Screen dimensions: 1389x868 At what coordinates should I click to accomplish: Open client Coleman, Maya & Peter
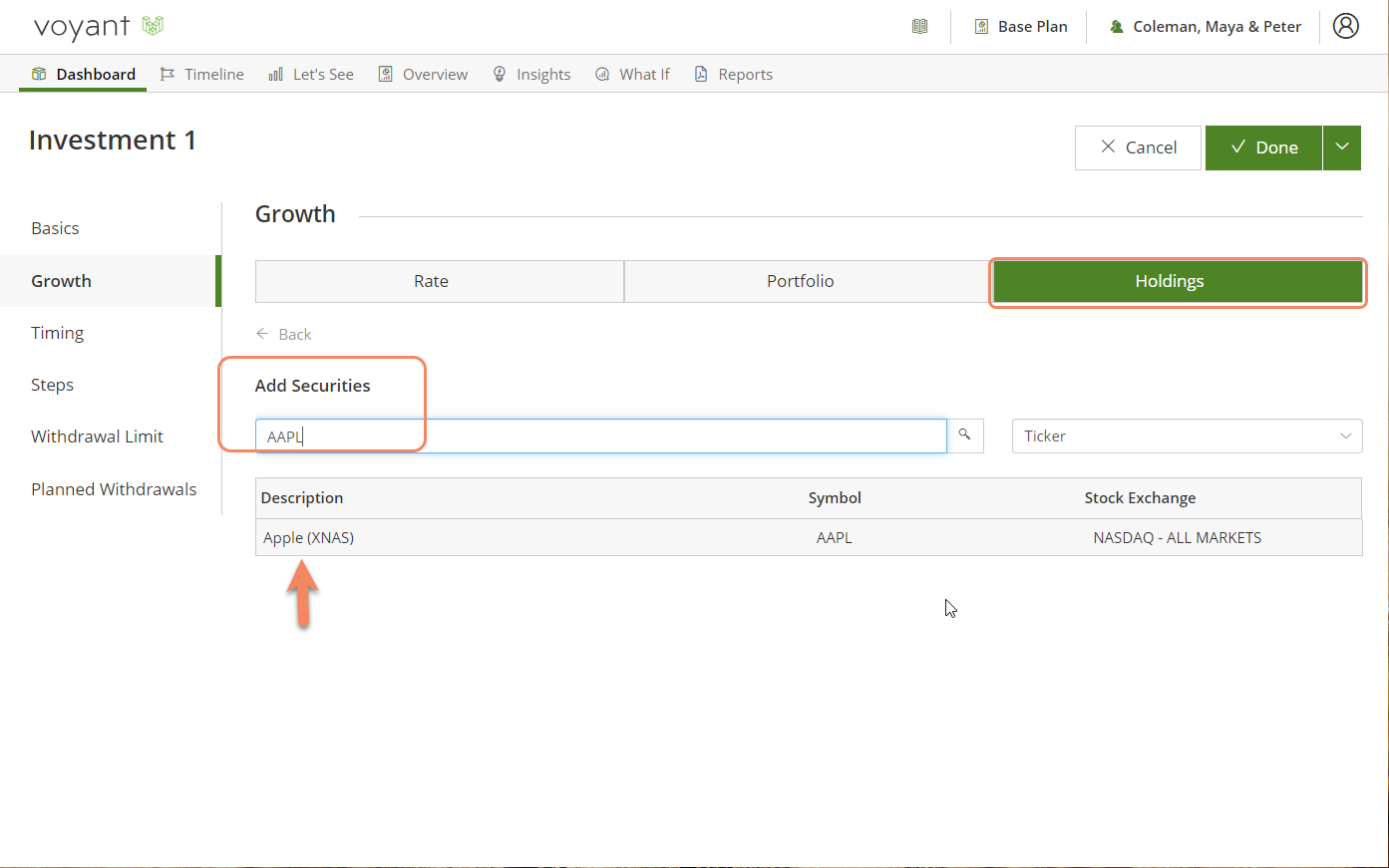pos(1205,27)
